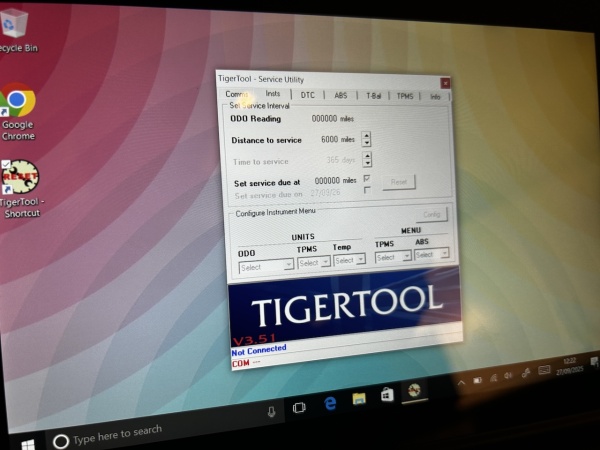Open Microsoft Edge from the taskbar
Image resolution: width=600 pixels, height=450 pixels.
tap(329, 403)
